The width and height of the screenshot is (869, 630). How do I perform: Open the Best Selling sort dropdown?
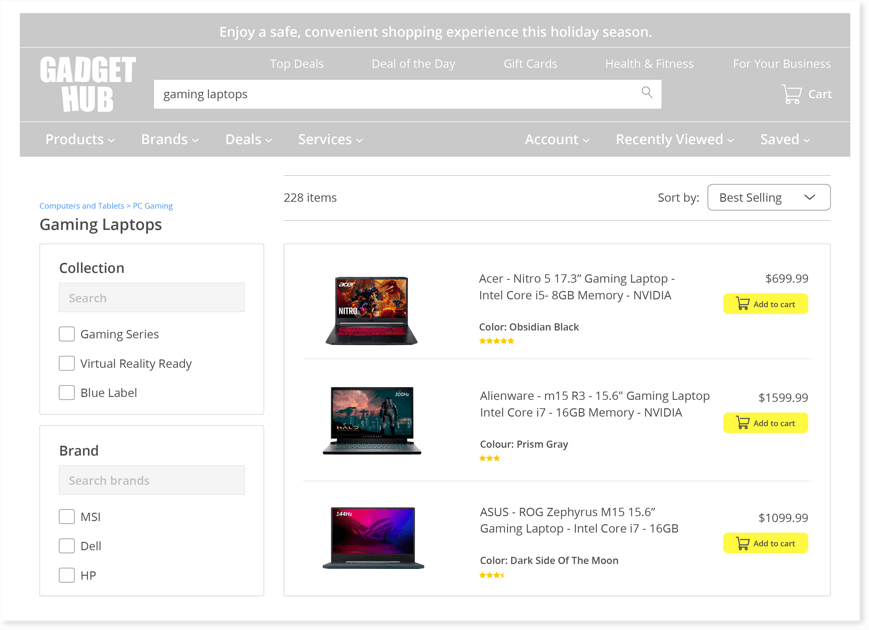[769, 198]
